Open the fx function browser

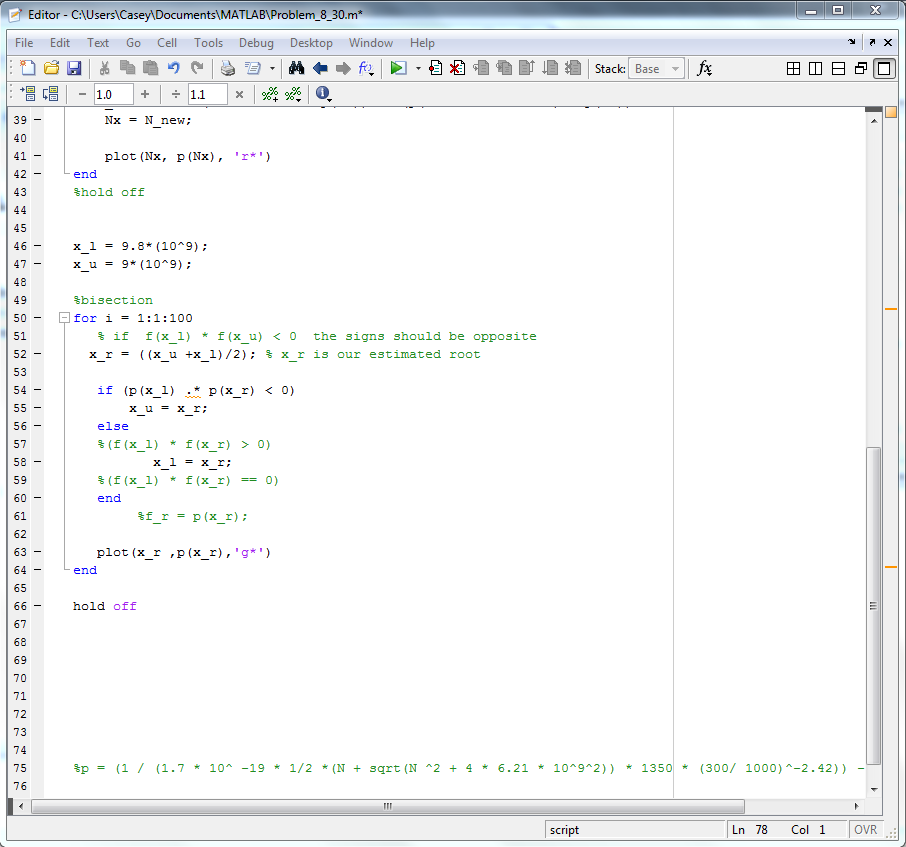pyautogui.click(x=704, y=68)
